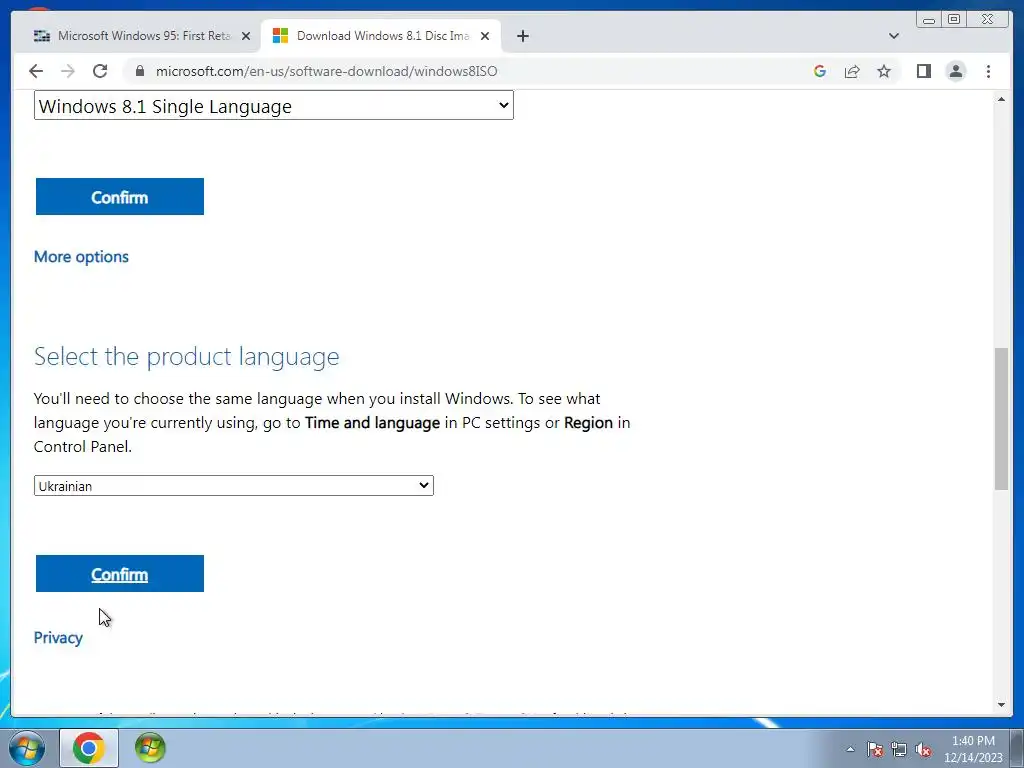
Task: Reload the current page
Action: (x=100, y=71)
